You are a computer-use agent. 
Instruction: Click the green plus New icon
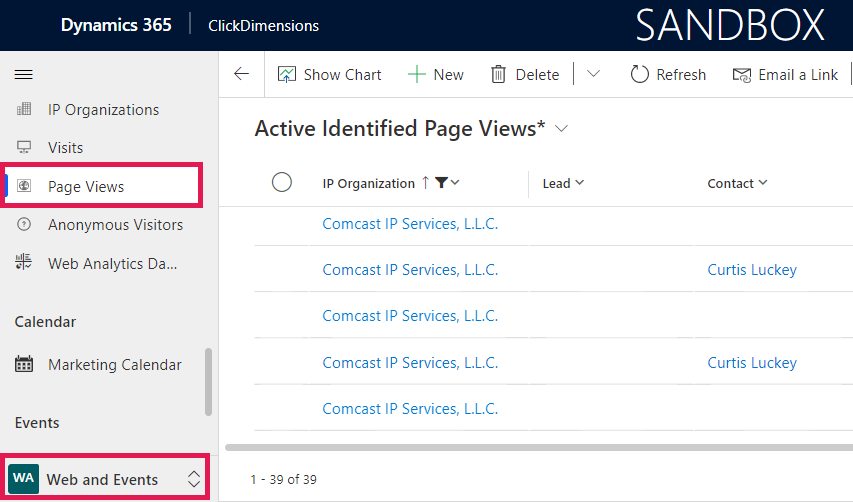click(416, 75)
